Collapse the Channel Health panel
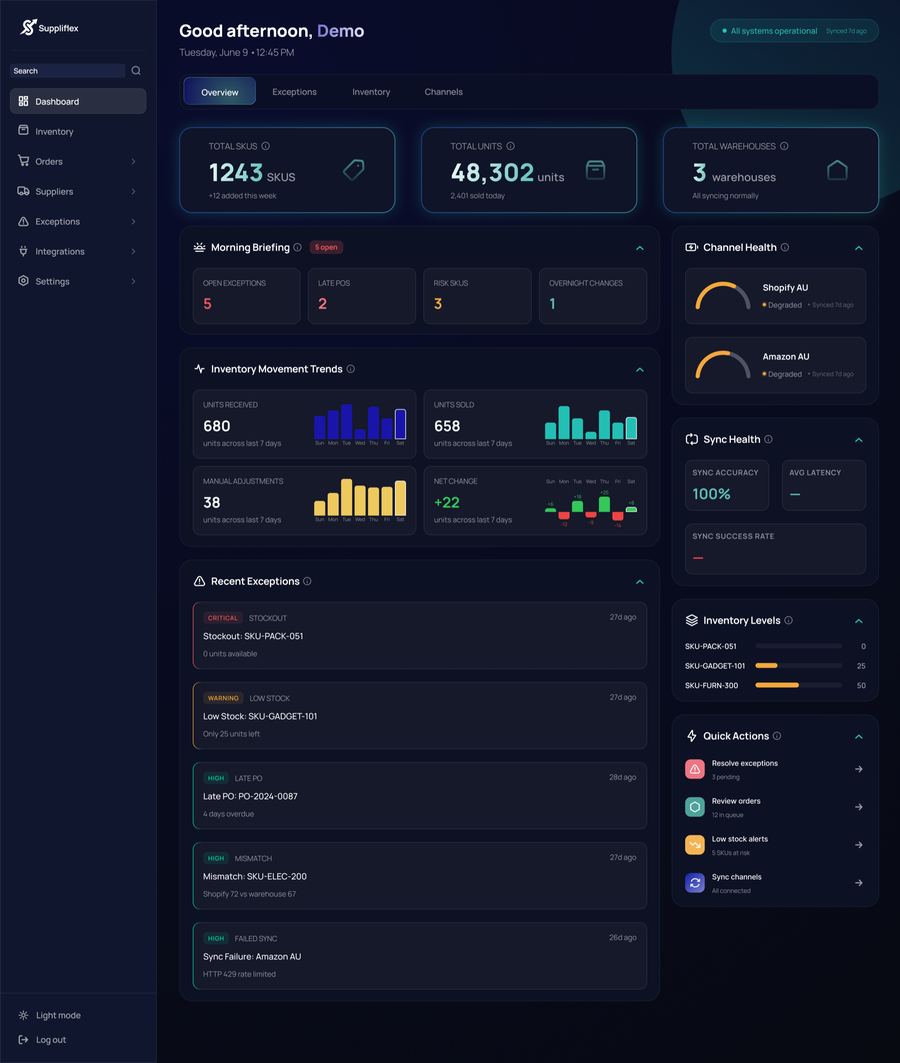Image resolution: width=900 pixels, height=1063 pixels. coord(859,248)
